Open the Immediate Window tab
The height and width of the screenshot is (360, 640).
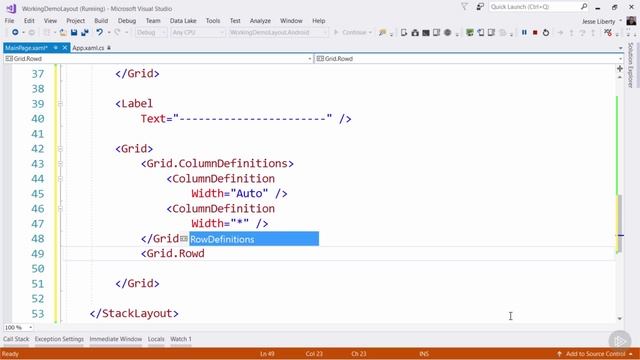(116, 339)
